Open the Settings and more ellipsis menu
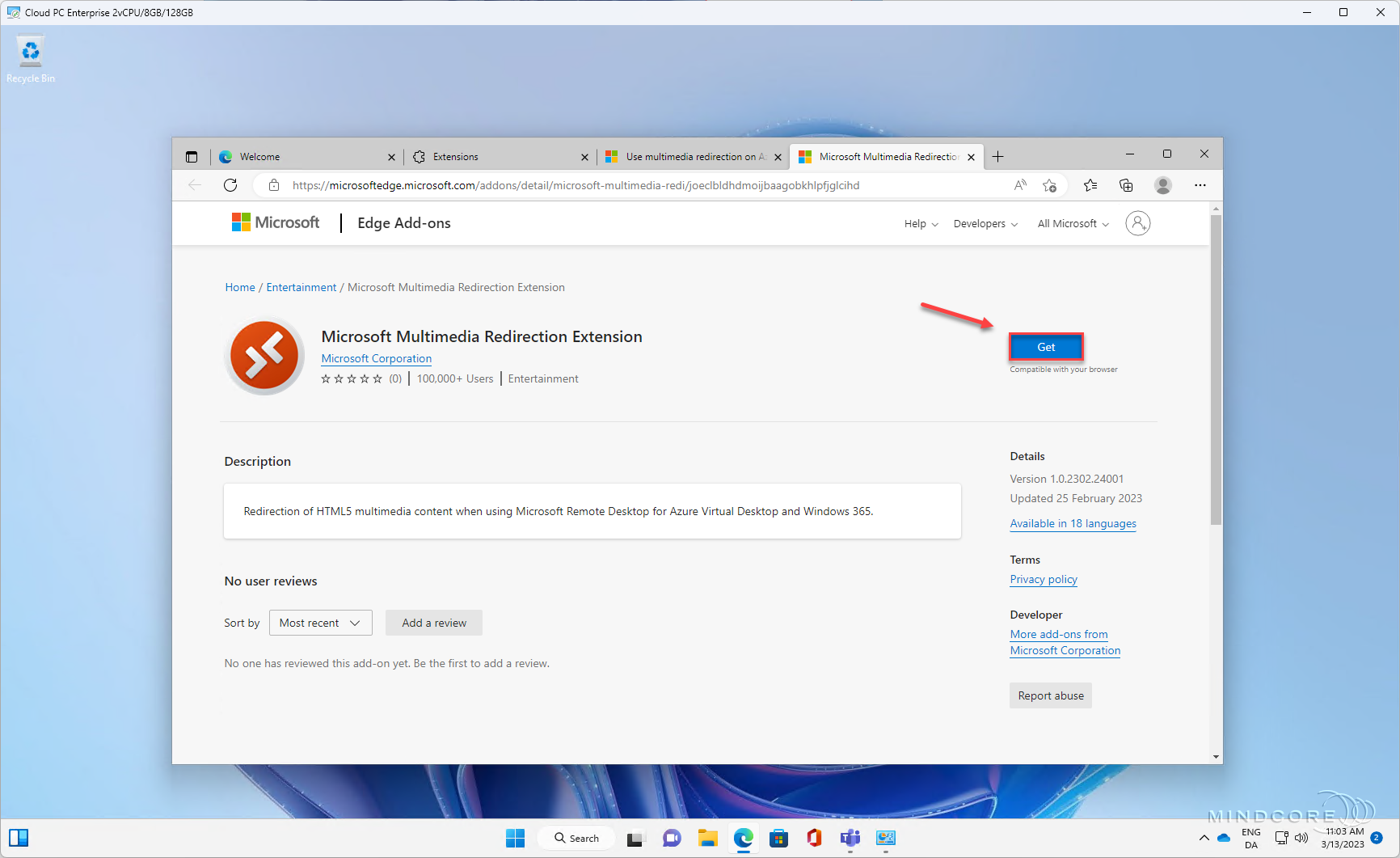 (x=1200, y=185)
